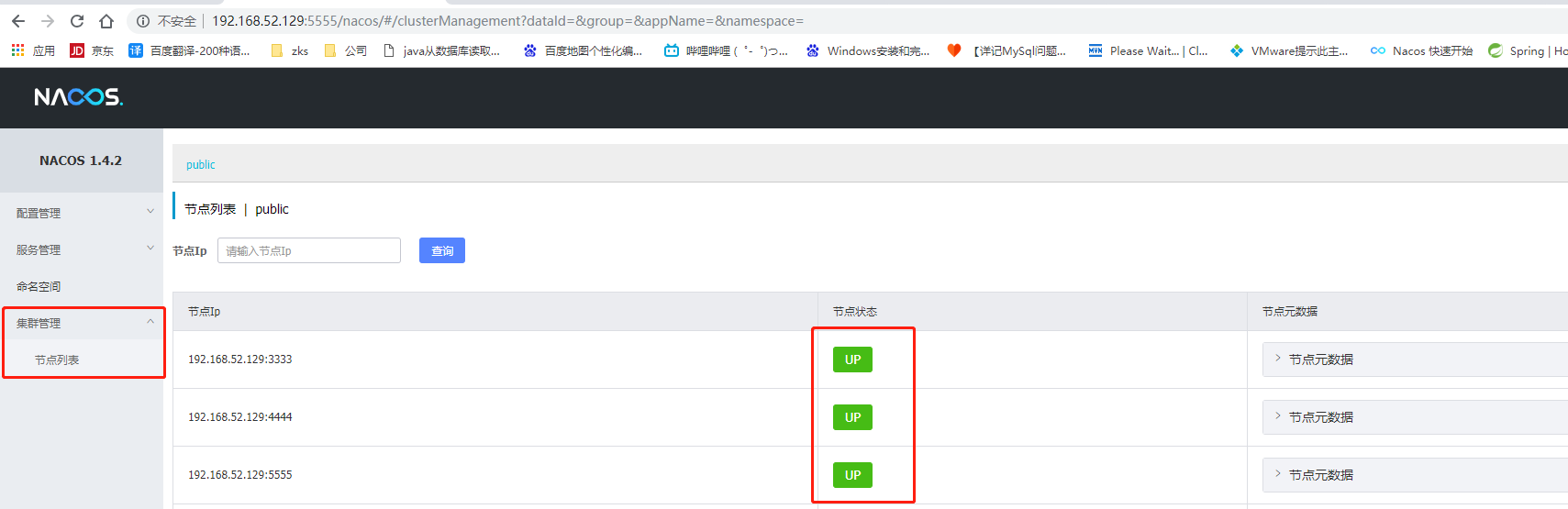This screenshot has width=1568, height=509.
Task: Expand the 服务管理 sidebar menu
Action: coord(82,249)
